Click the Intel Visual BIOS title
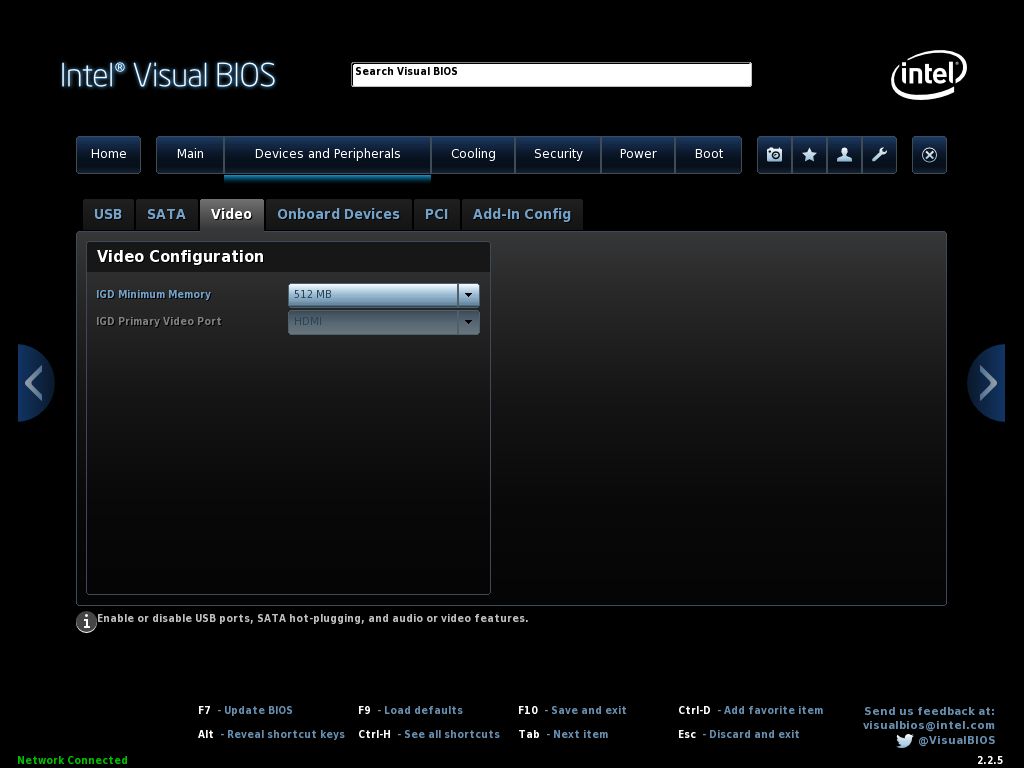This screenshot has height=768, width=1024. pos(168,75)
